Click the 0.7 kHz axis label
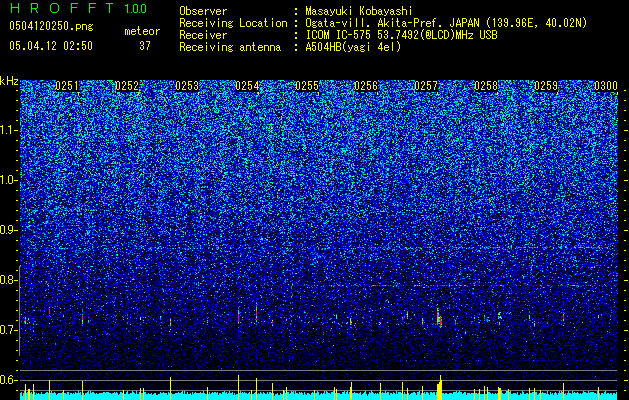 (8, 330)
